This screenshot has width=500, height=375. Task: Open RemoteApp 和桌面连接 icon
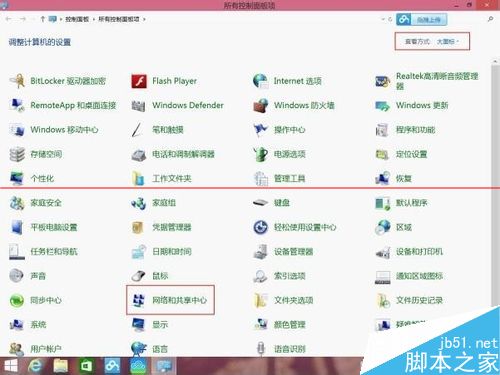(17, 105)
